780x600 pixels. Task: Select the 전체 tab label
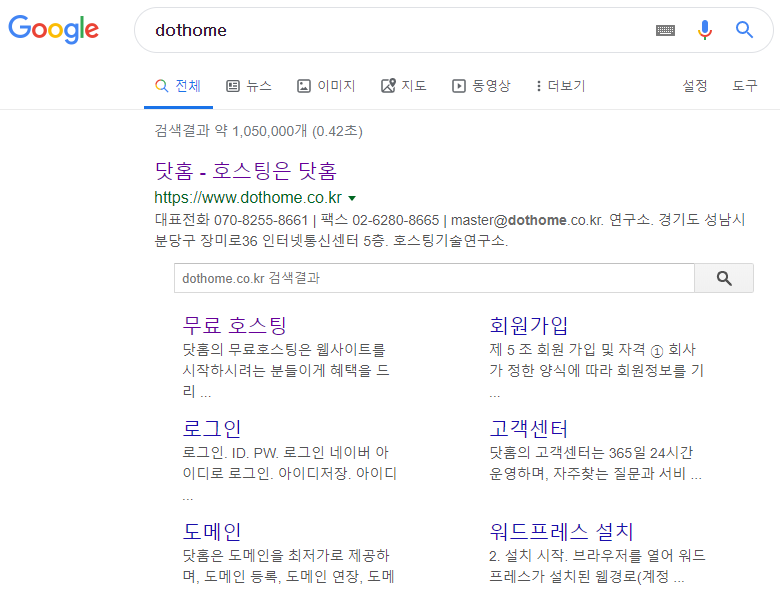click(188, 86)
